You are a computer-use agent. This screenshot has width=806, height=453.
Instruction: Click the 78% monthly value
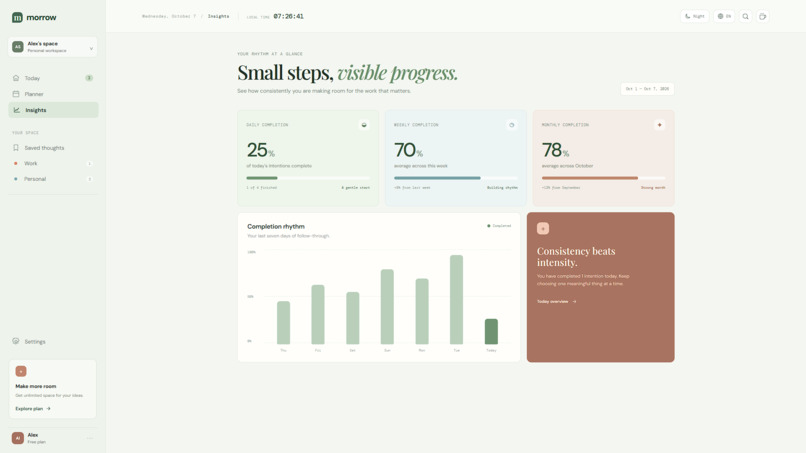[555, 150]
